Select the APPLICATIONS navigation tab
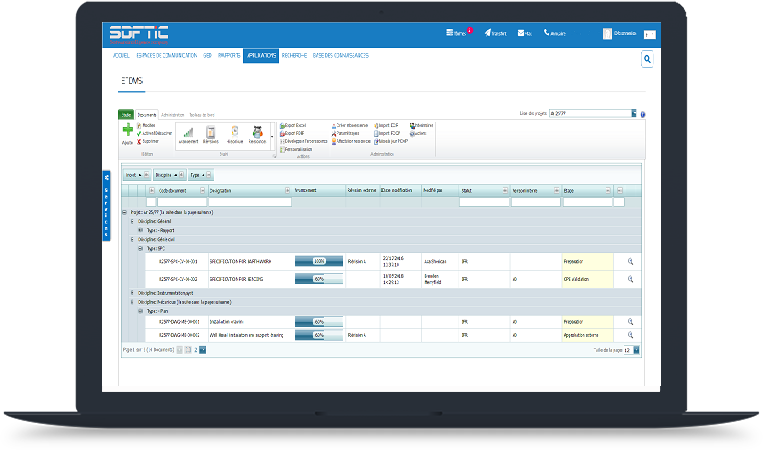This screenshot has height=450, width=763. (x=261, y=55)
